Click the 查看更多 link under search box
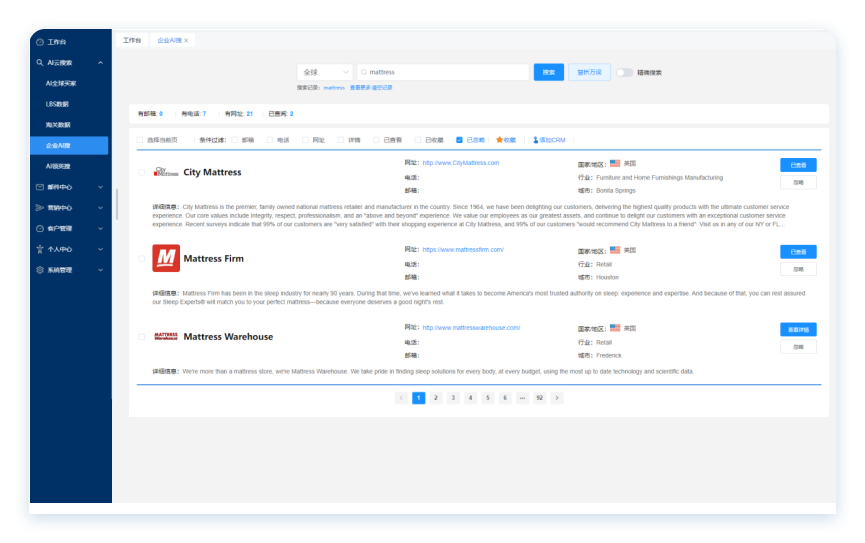Image resolution: width=865 pixels, height=543 pixels. tap(360, 88)
